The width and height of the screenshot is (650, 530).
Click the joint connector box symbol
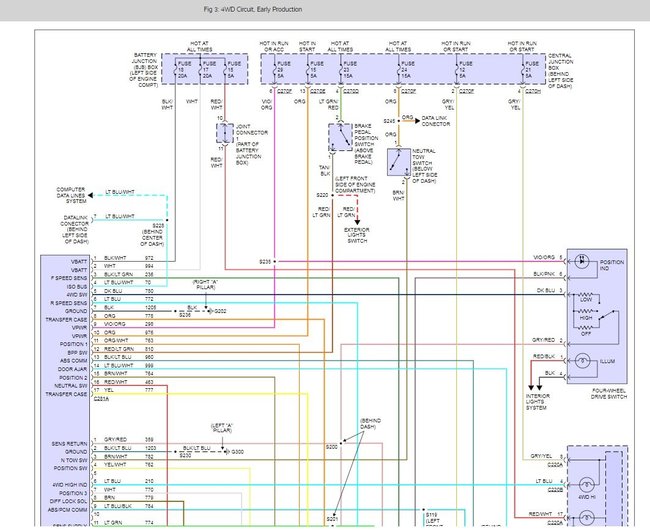226,134
